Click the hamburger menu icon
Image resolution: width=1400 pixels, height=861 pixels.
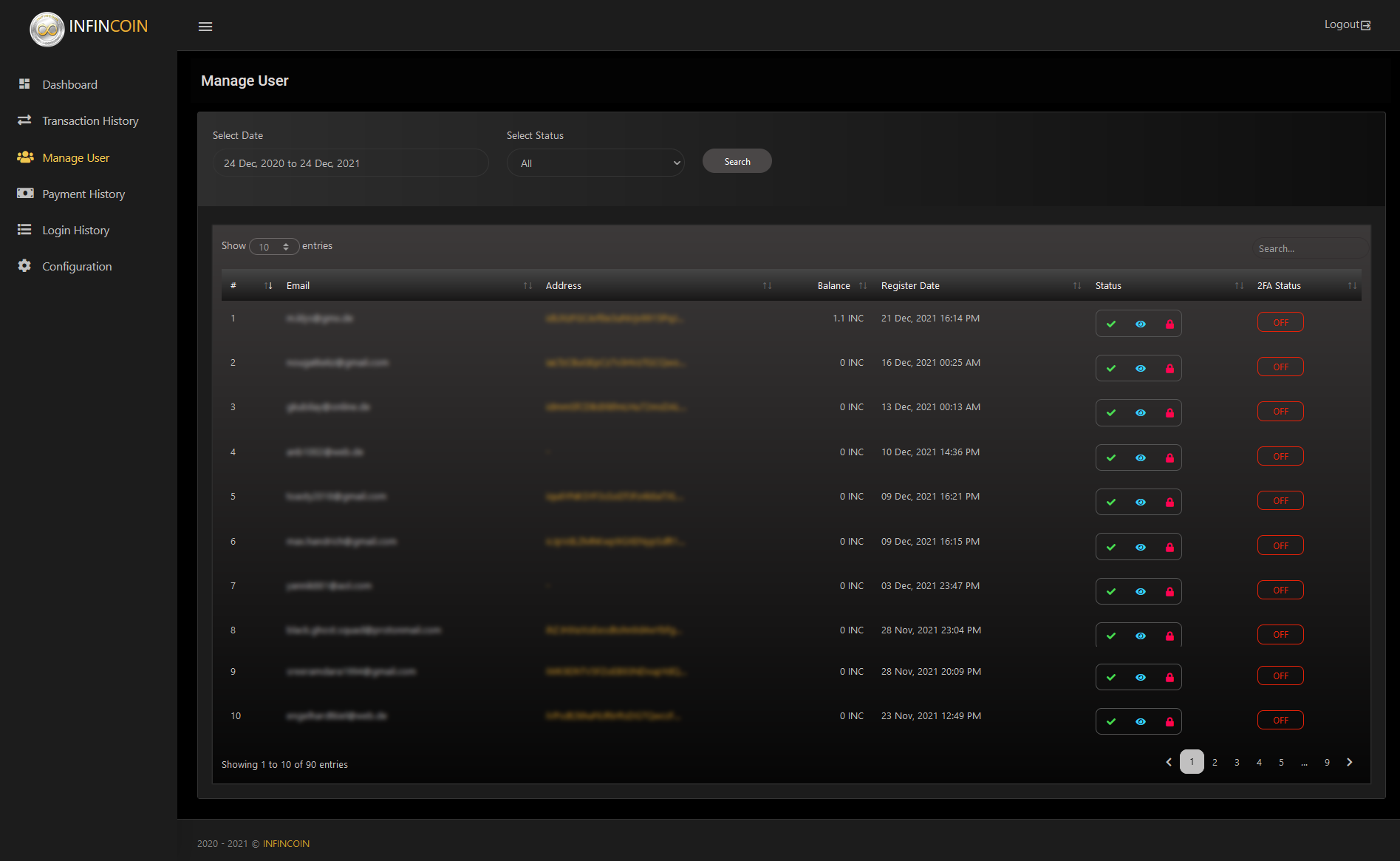click(x=205, y=27)
